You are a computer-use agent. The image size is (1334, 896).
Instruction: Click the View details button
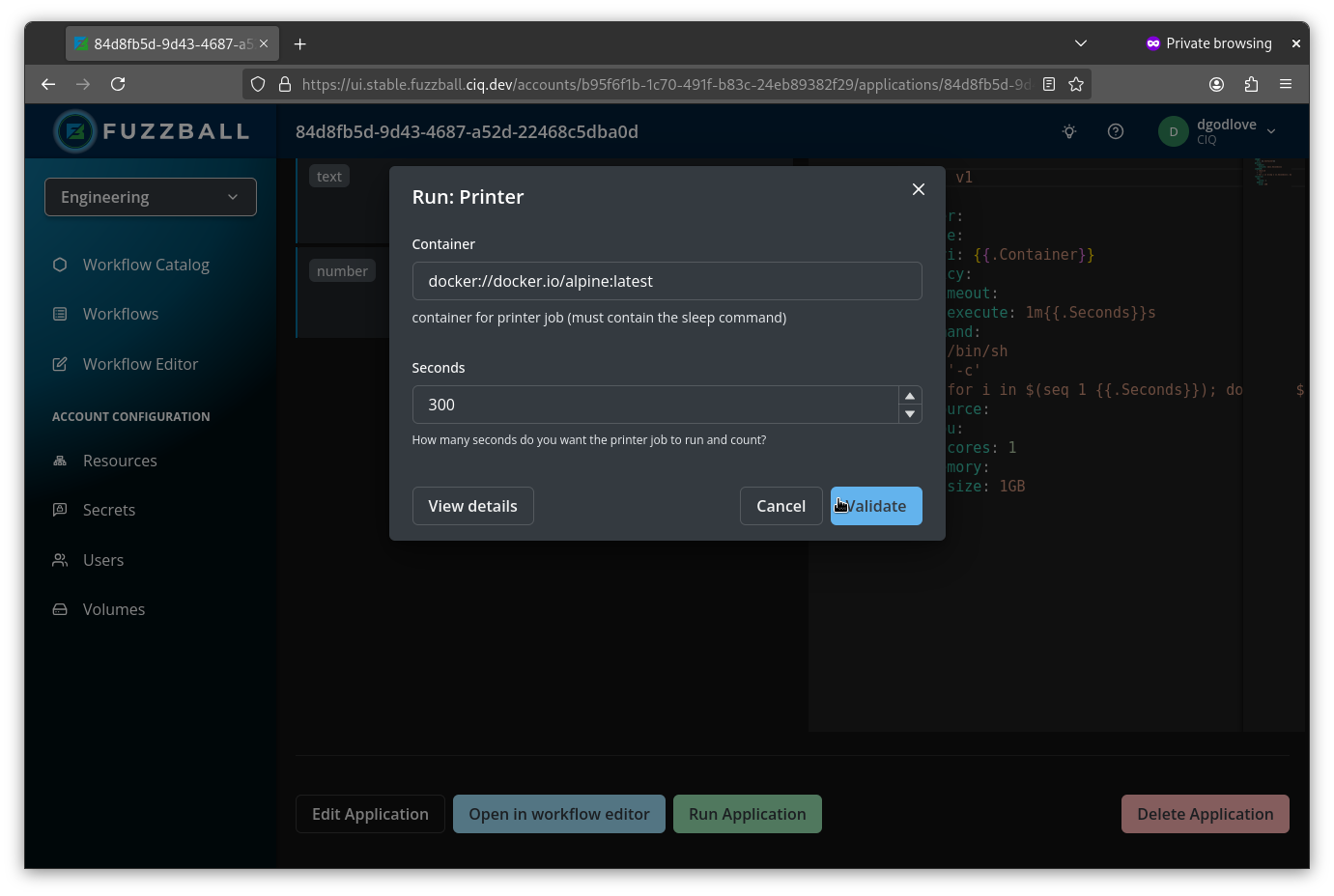[x=472, y=506]
